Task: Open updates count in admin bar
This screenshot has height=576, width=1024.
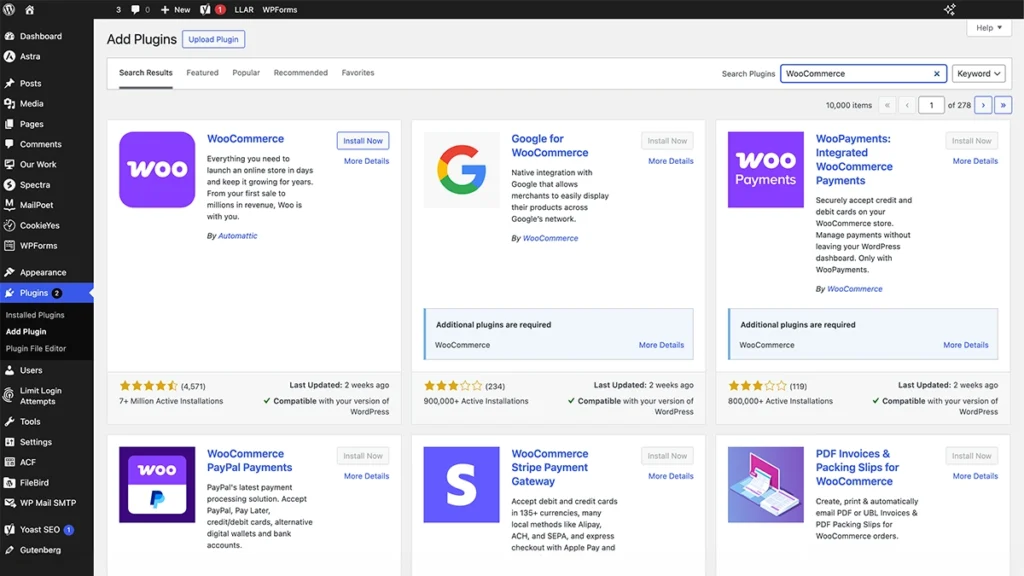Action: [118, 10]
